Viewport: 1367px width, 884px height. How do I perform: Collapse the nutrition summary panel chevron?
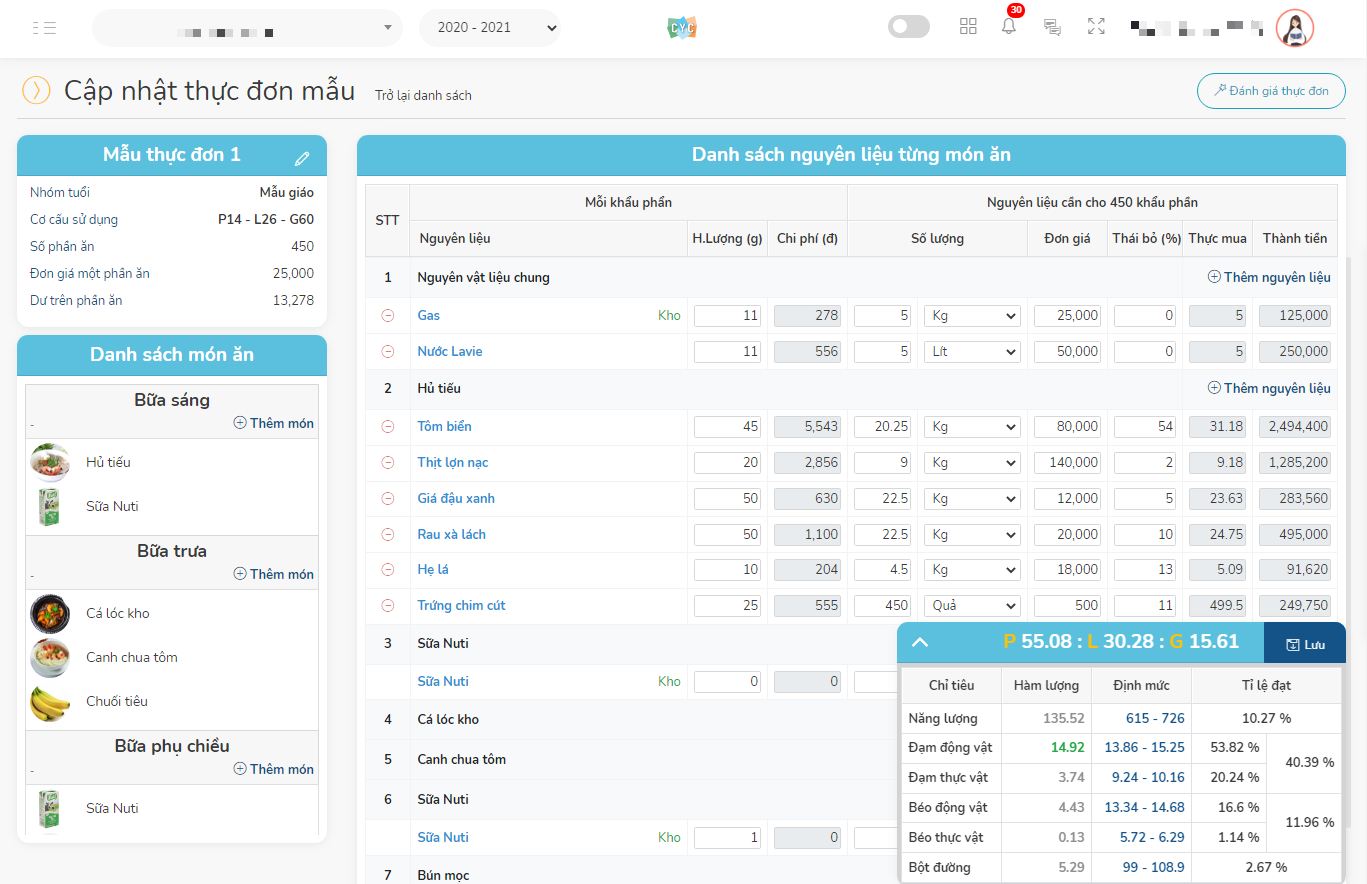point(920,643)
